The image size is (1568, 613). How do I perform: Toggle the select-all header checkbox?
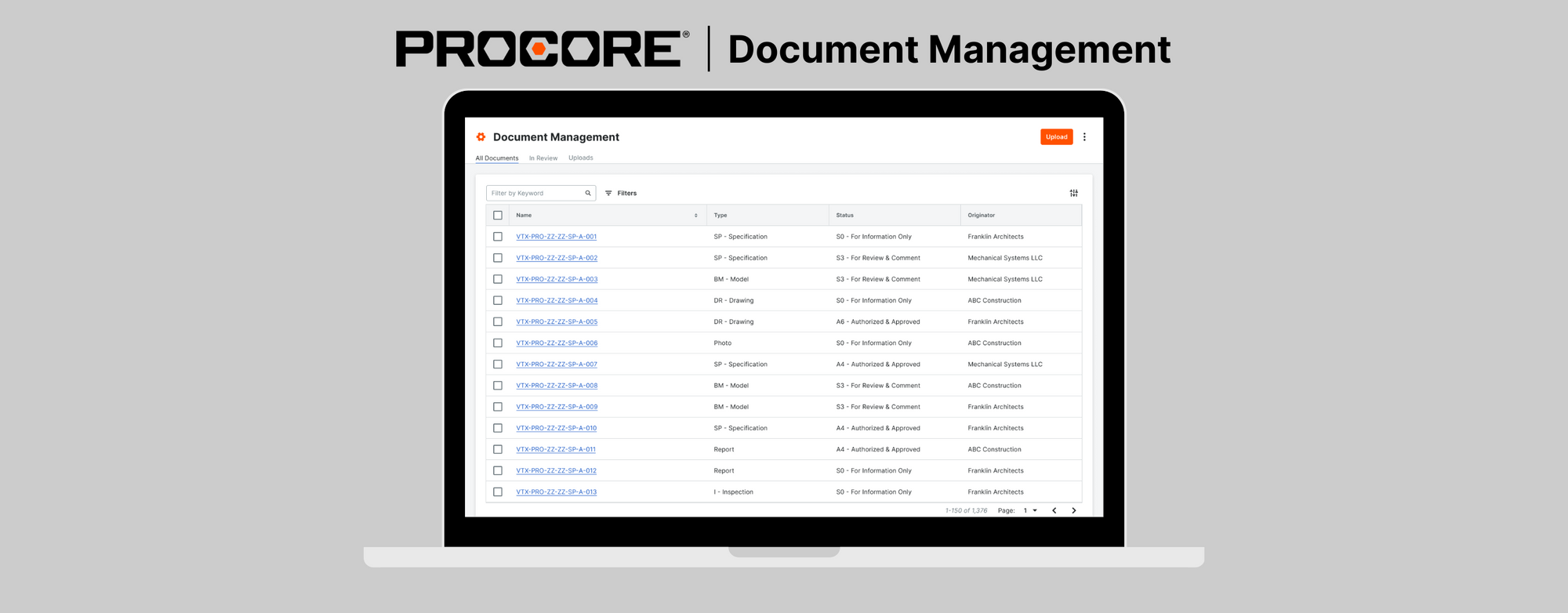tap(498, 216)
